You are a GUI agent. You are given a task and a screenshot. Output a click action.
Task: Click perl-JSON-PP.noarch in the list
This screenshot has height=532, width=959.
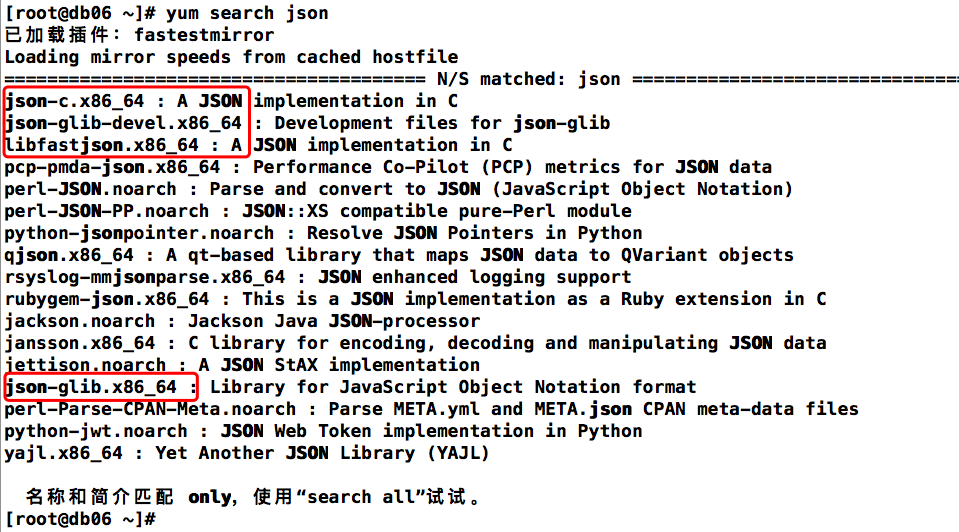click(106, 211)
